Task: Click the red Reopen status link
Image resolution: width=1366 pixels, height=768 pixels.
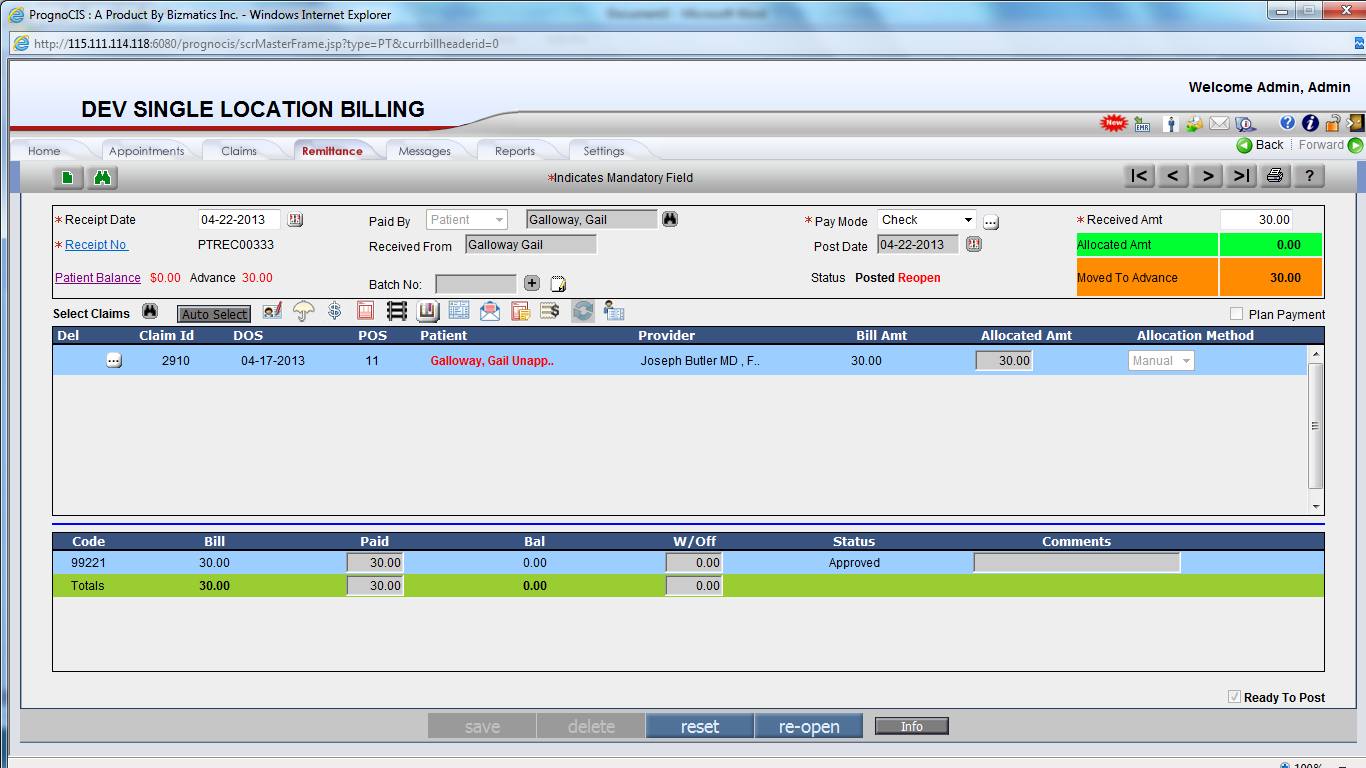Action: [919, 278]
